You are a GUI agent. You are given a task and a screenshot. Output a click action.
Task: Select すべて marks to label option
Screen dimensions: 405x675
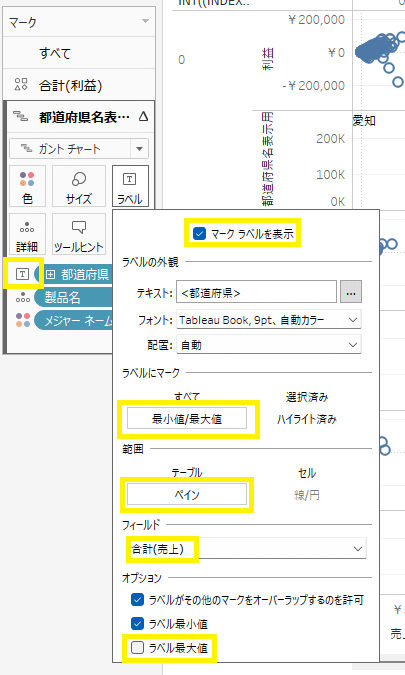tap(187, 397)
